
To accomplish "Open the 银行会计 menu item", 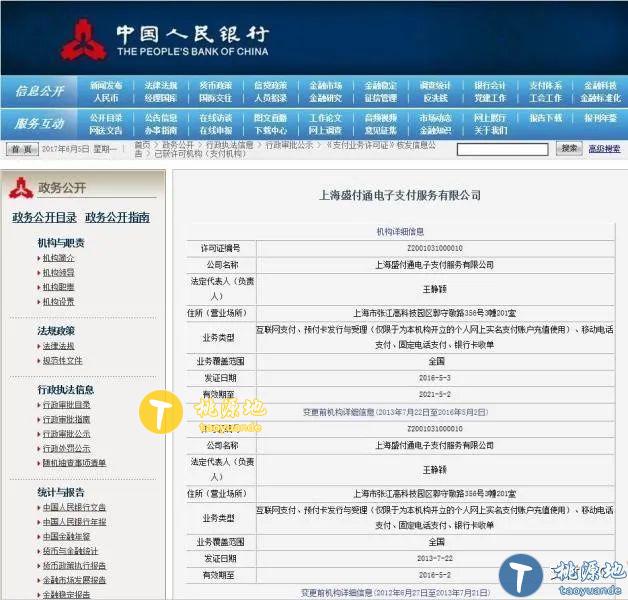I will (x=490, y=85).
